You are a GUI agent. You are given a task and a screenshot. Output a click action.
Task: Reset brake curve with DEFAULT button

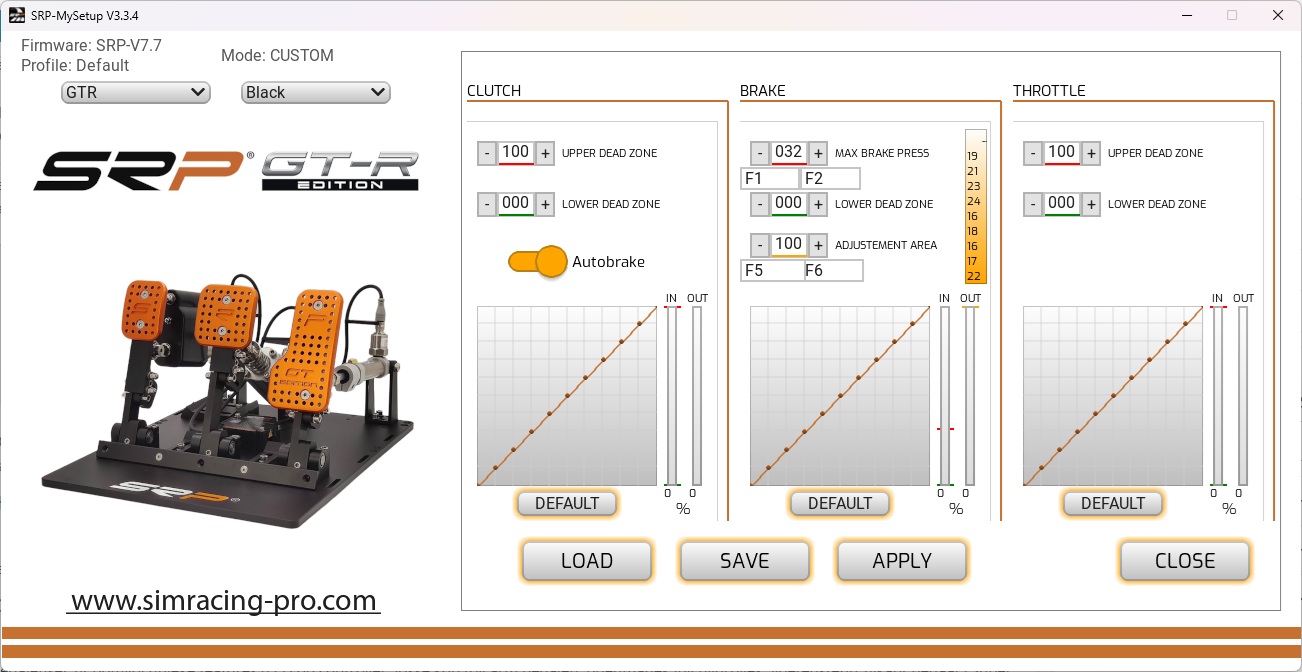(839, 504)
